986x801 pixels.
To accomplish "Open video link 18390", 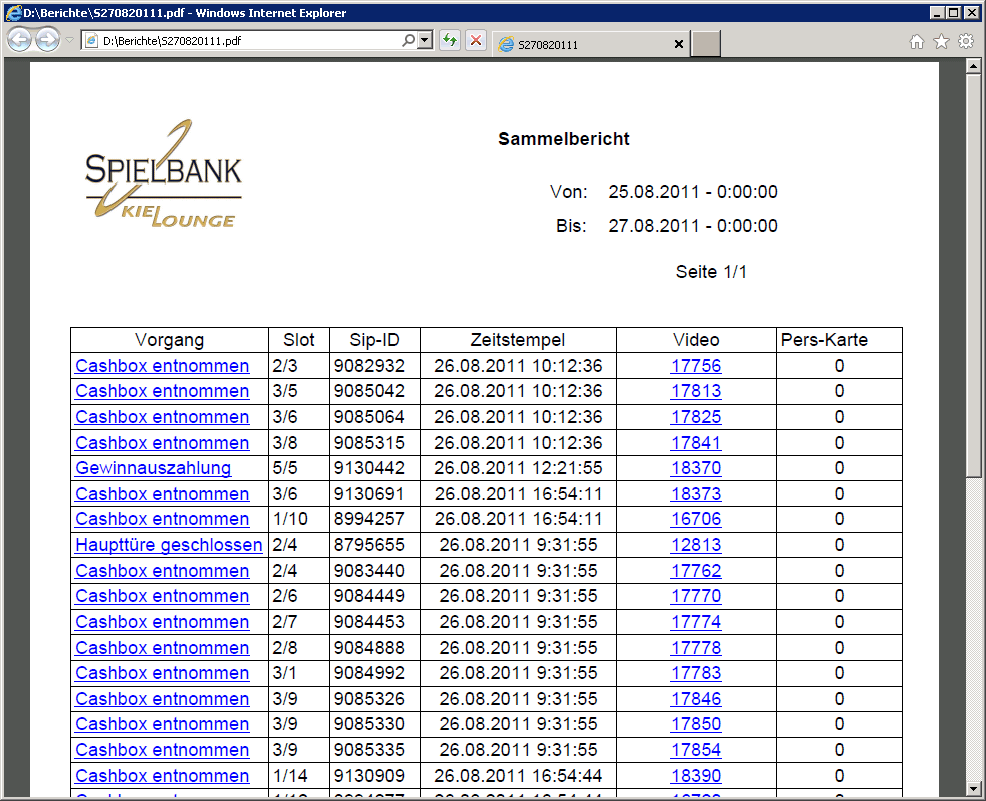I will [695, 776].
